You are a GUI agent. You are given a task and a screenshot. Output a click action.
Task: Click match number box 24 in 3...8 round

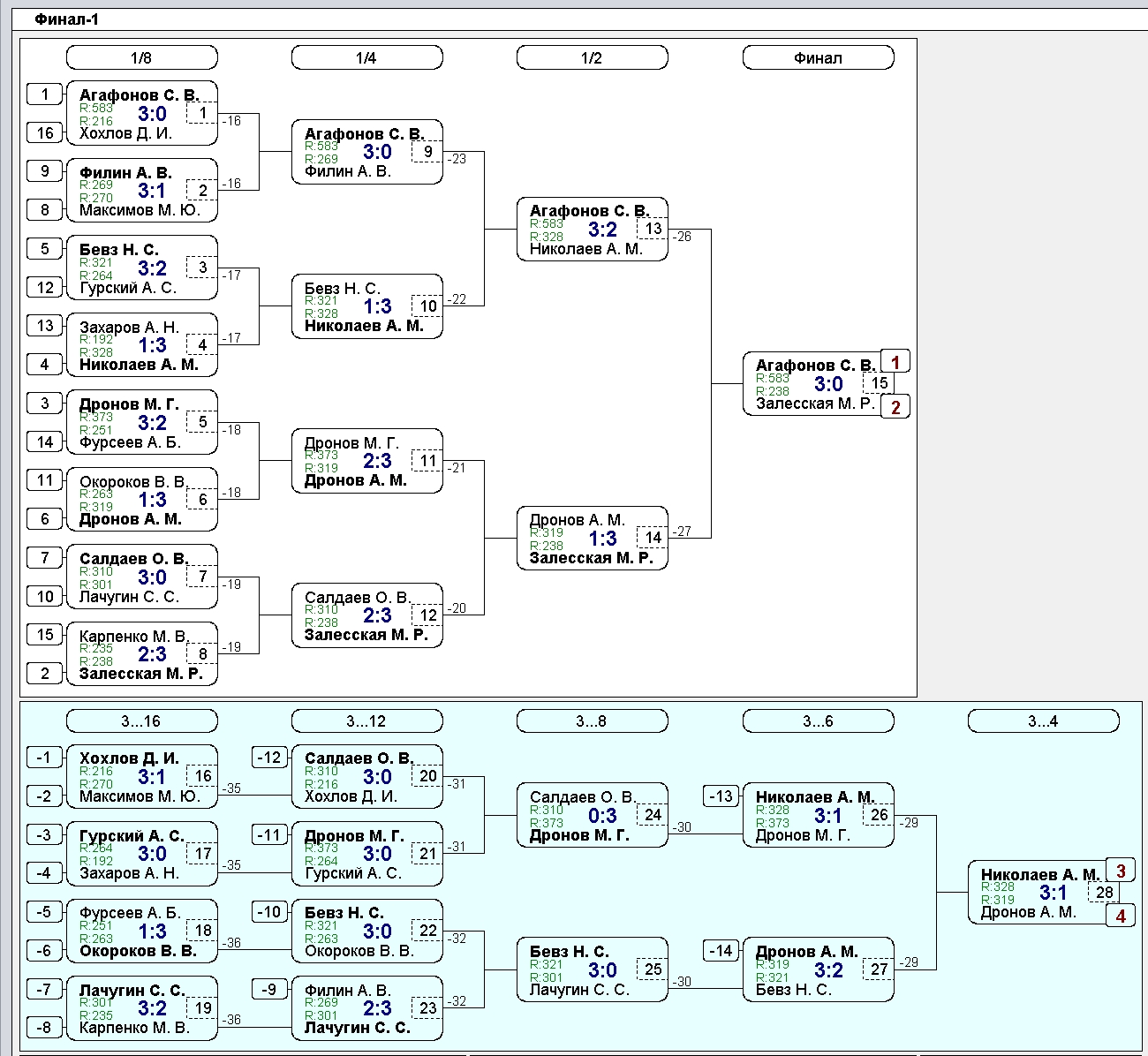coord(653,815)
